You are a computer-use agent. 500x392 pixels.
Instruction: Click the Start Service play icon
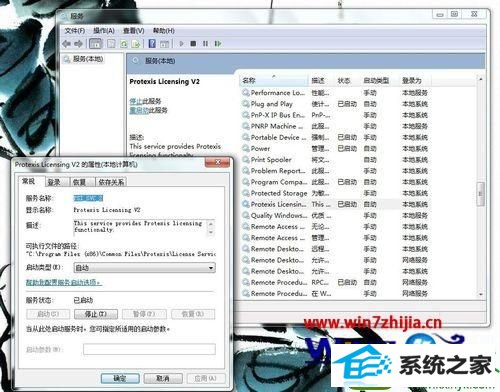click(181, 44)
